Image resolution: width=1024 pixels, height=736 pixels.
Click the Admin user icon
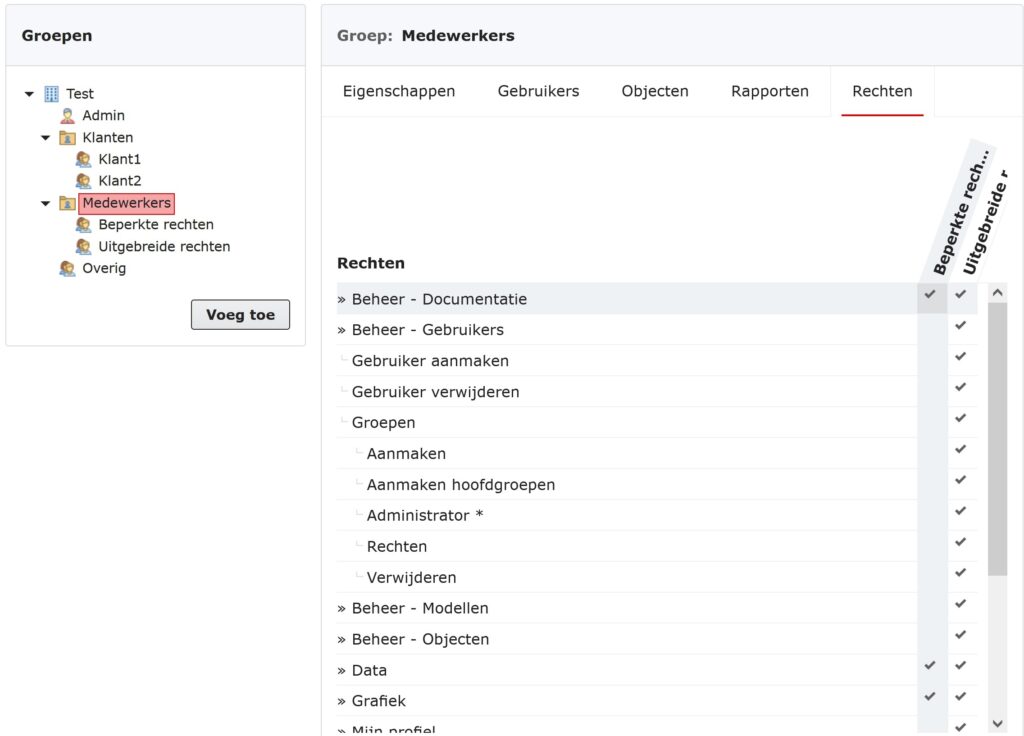tap(67, 116)
